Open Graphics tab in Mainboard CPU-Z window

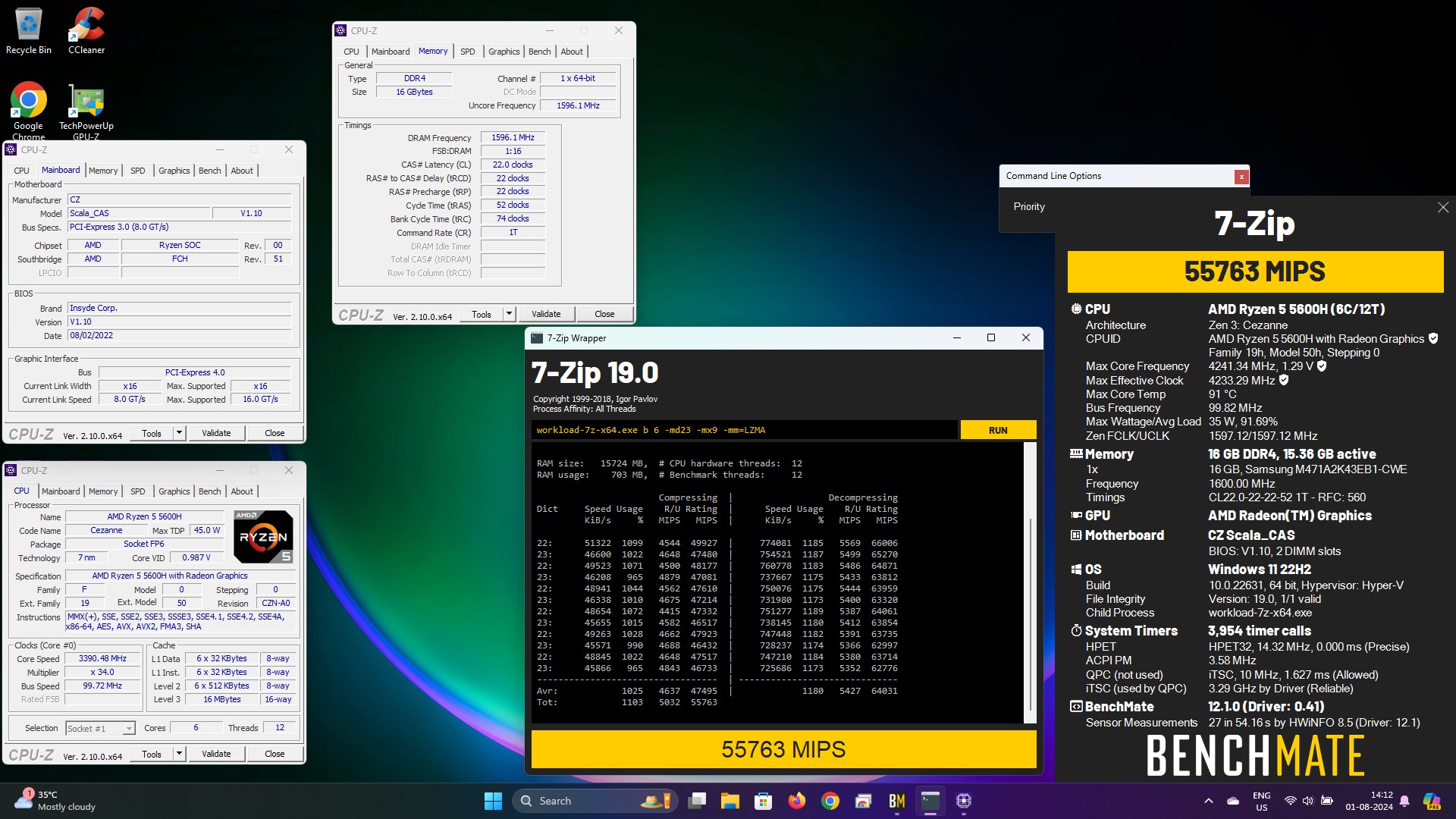[x=174, y=171]
